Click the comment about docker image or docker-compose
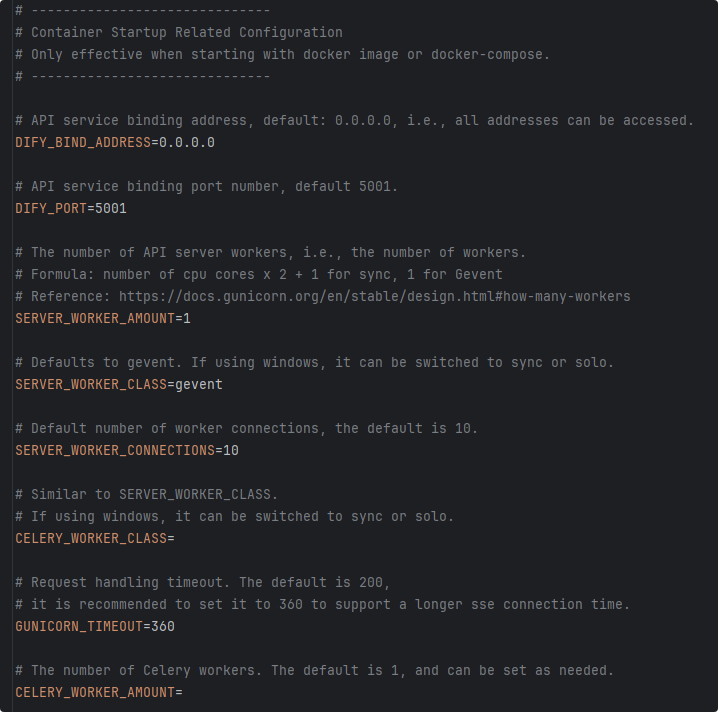Image resolution: width=718 pixels, height=712 pixels. (x=282, y=54)
